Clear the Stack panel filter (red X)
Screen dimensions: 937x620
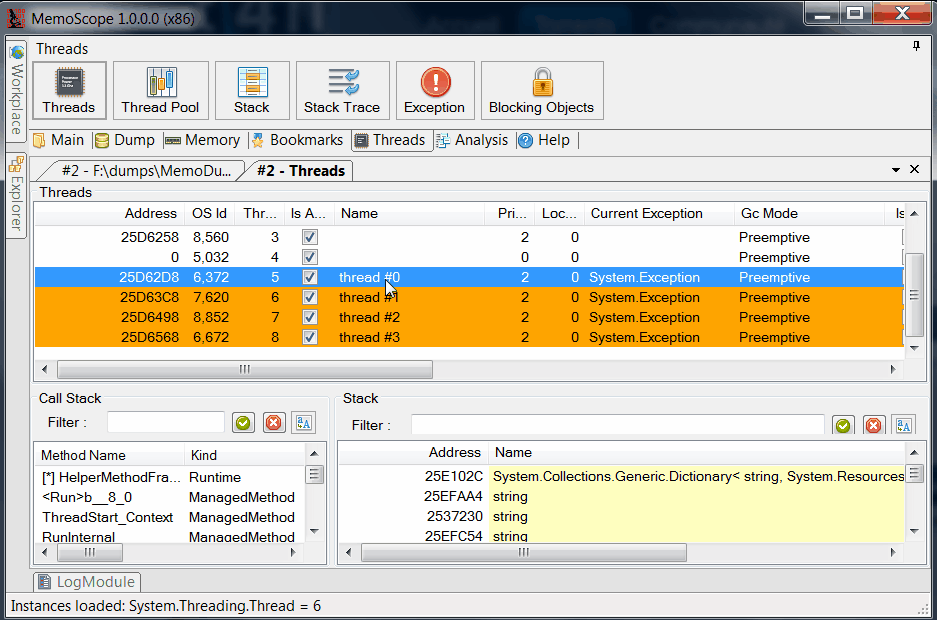(874, 426)
